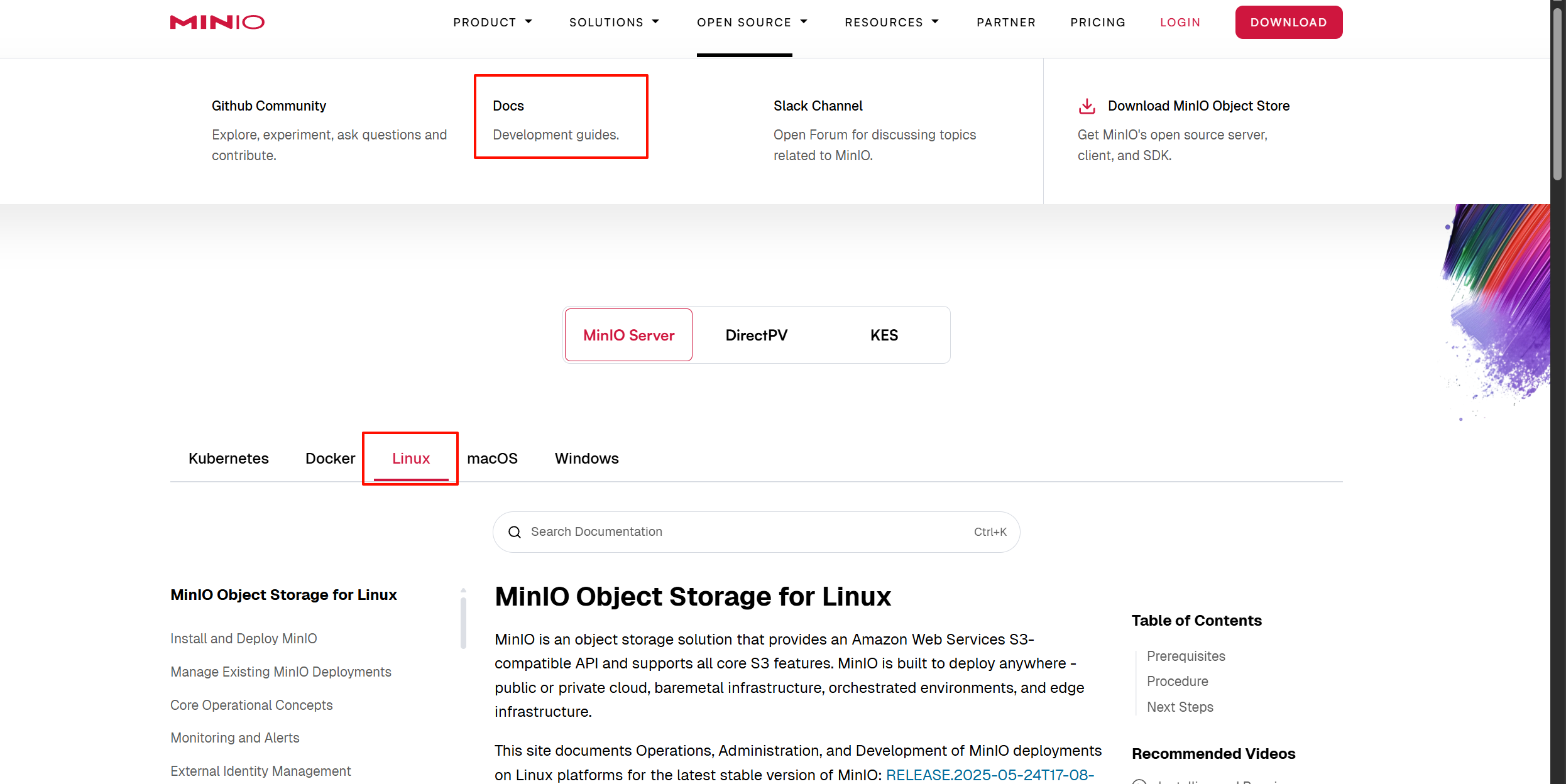The width and height of the screenshot is (1566, 784).
Task: Click the LOGIN link
Action: (x=1180, y=23)
